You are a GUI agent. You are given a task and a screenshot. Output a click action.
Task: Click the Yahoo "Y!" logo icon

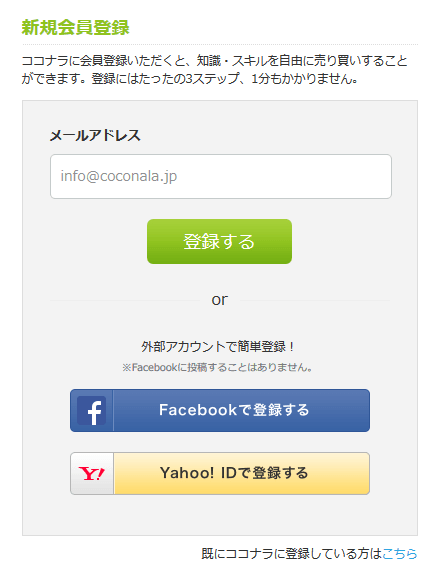pyautogui.click(x=92, y=474)
